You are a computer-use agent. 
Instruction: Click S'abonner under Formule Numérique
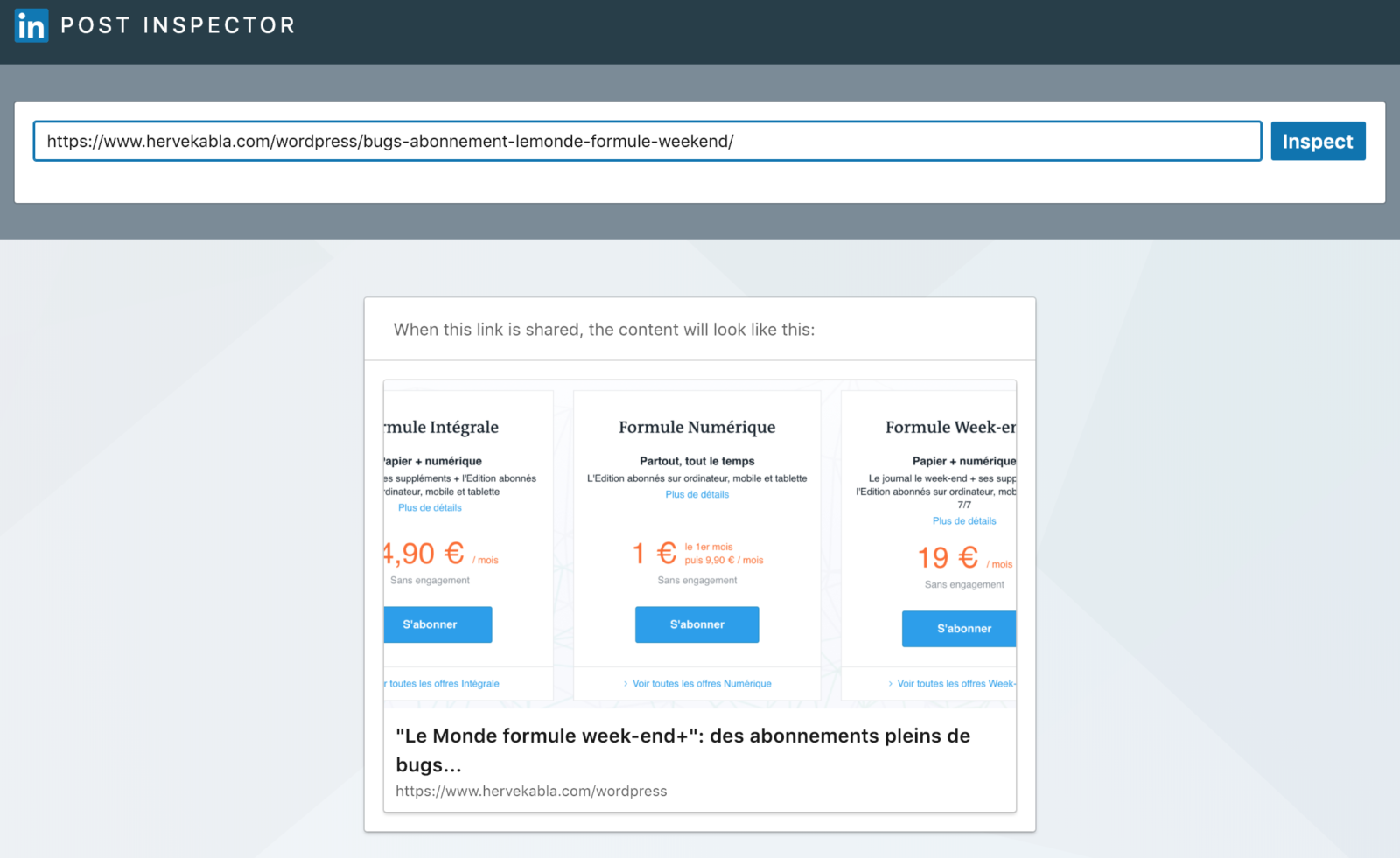click(696, 624)
